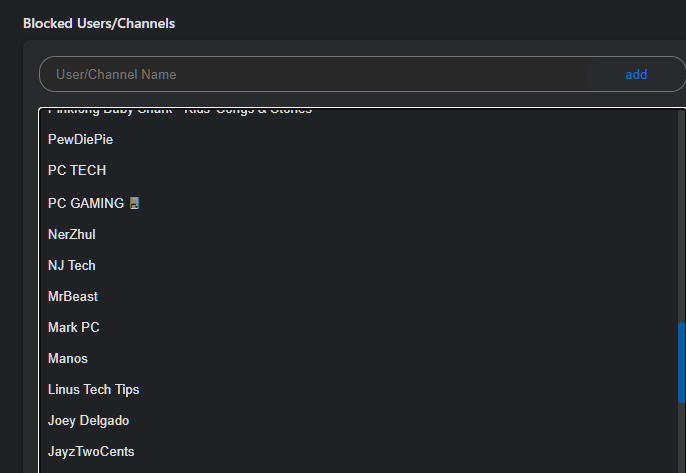The width and height of the screenshot is (686, 473).
Task: Select MrBeast in the blocked list
Action: [x=73, y=297]
